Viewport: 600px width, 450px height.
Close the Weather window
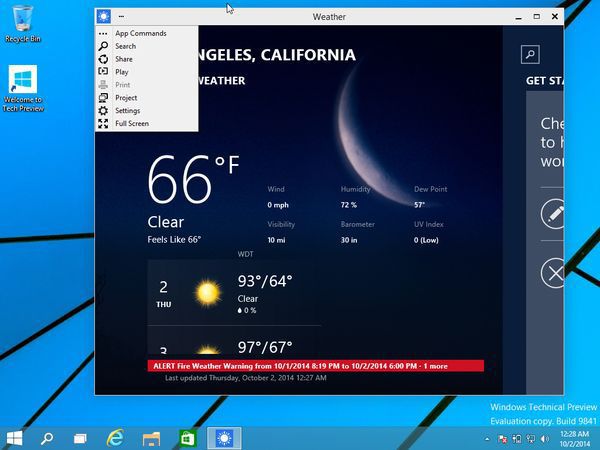(555, 16)
